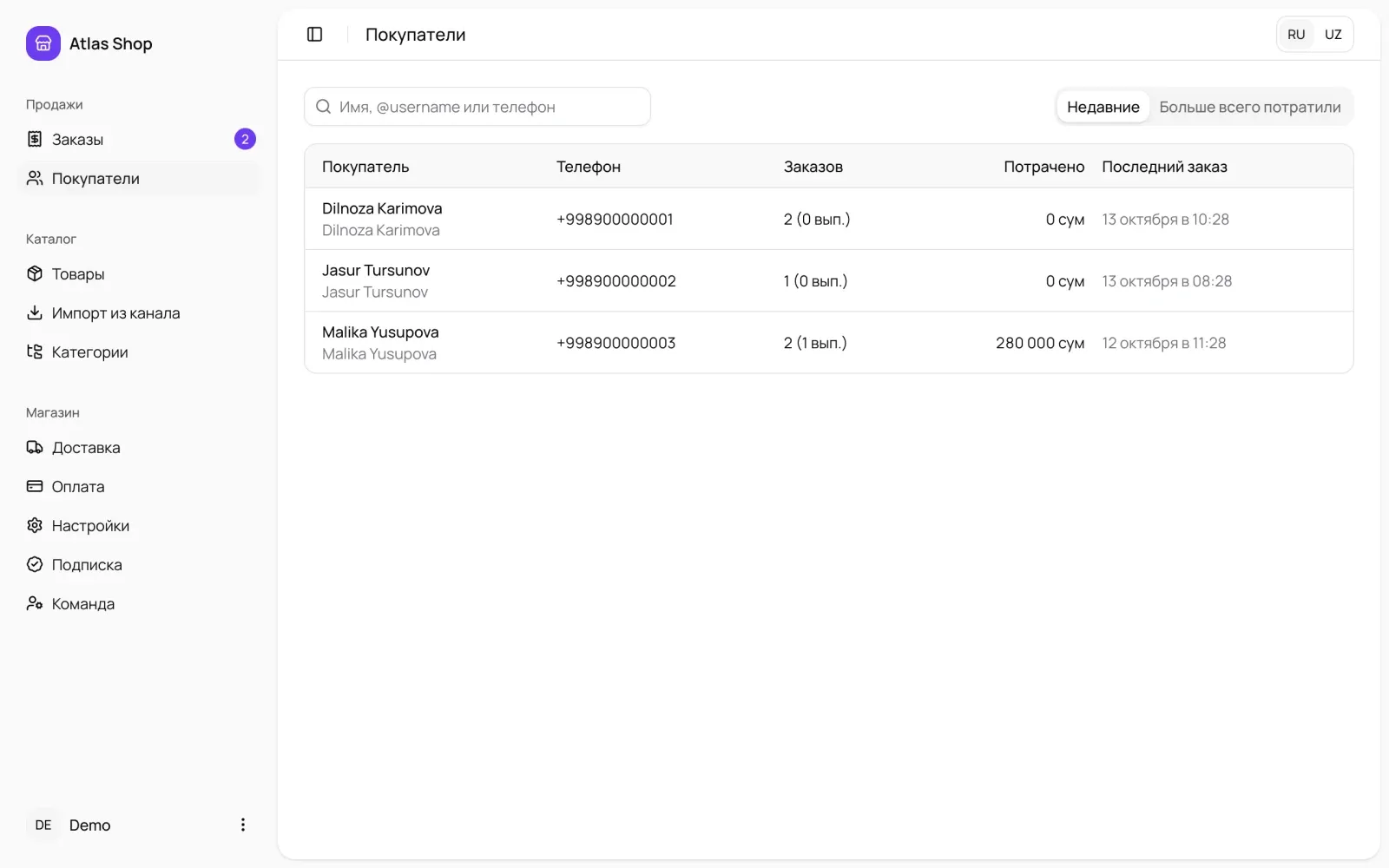
Task: Focus the customer search field
Action: point(477,107)
